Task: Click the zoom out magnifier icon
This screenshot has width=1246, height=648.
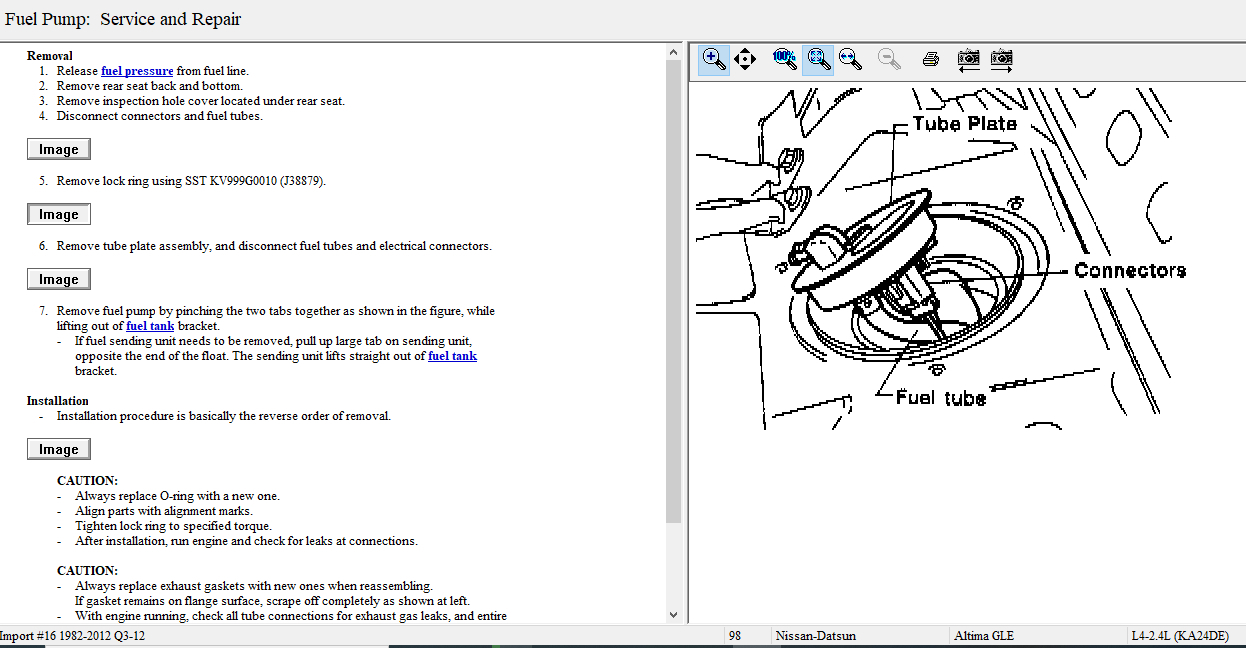Action: pos(889,59)
